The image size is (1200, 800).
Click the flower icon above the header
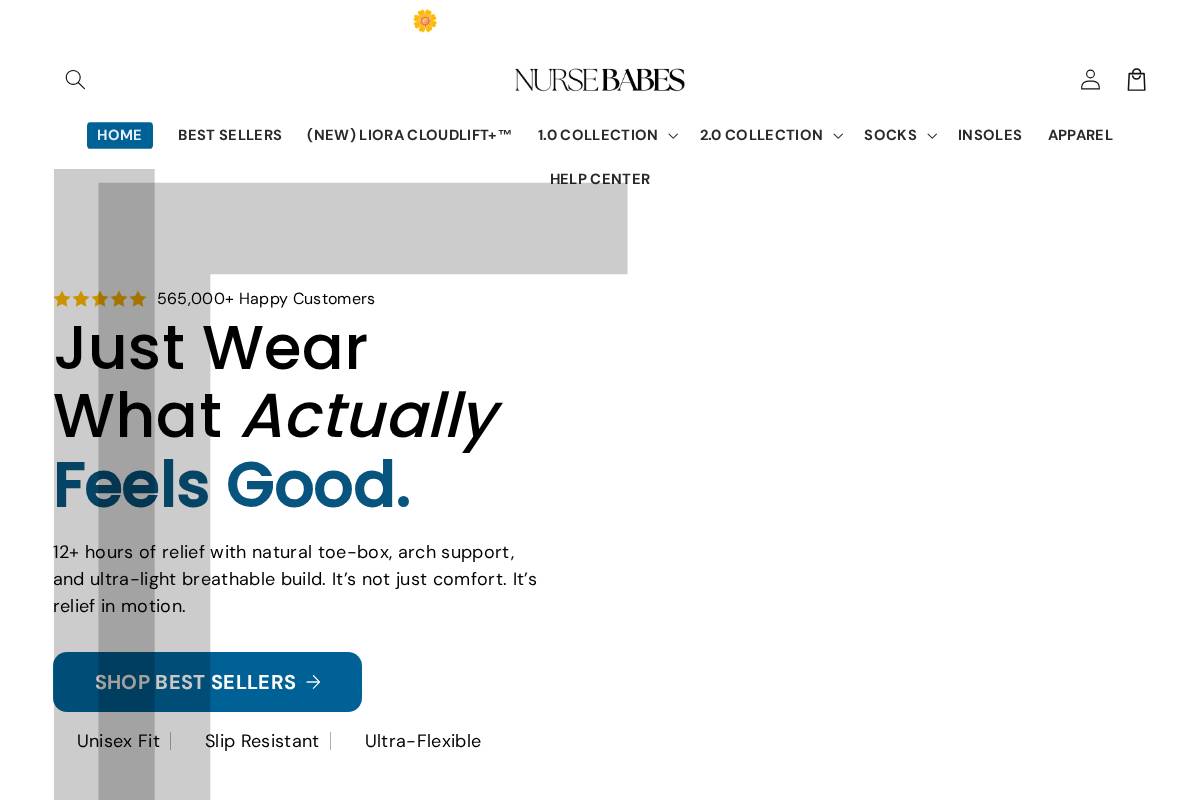[x=425, y=20]
